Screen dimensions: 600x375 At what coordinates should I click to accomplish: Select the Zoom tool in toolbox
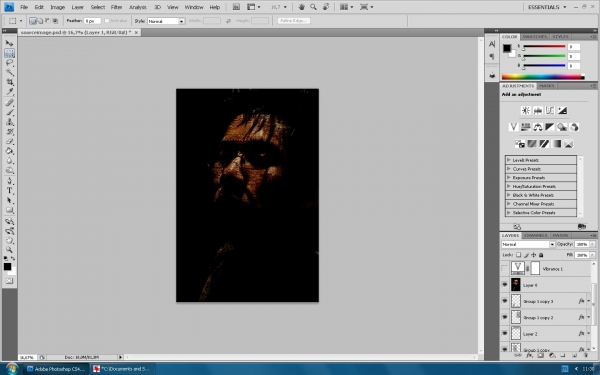point(10,250)
